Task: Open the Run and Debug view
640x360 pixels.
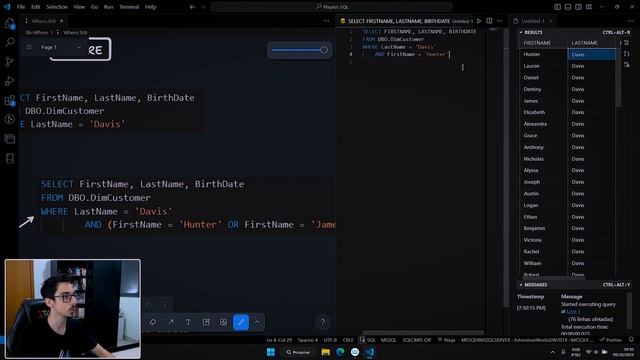Action: click(x=9, y=81)
